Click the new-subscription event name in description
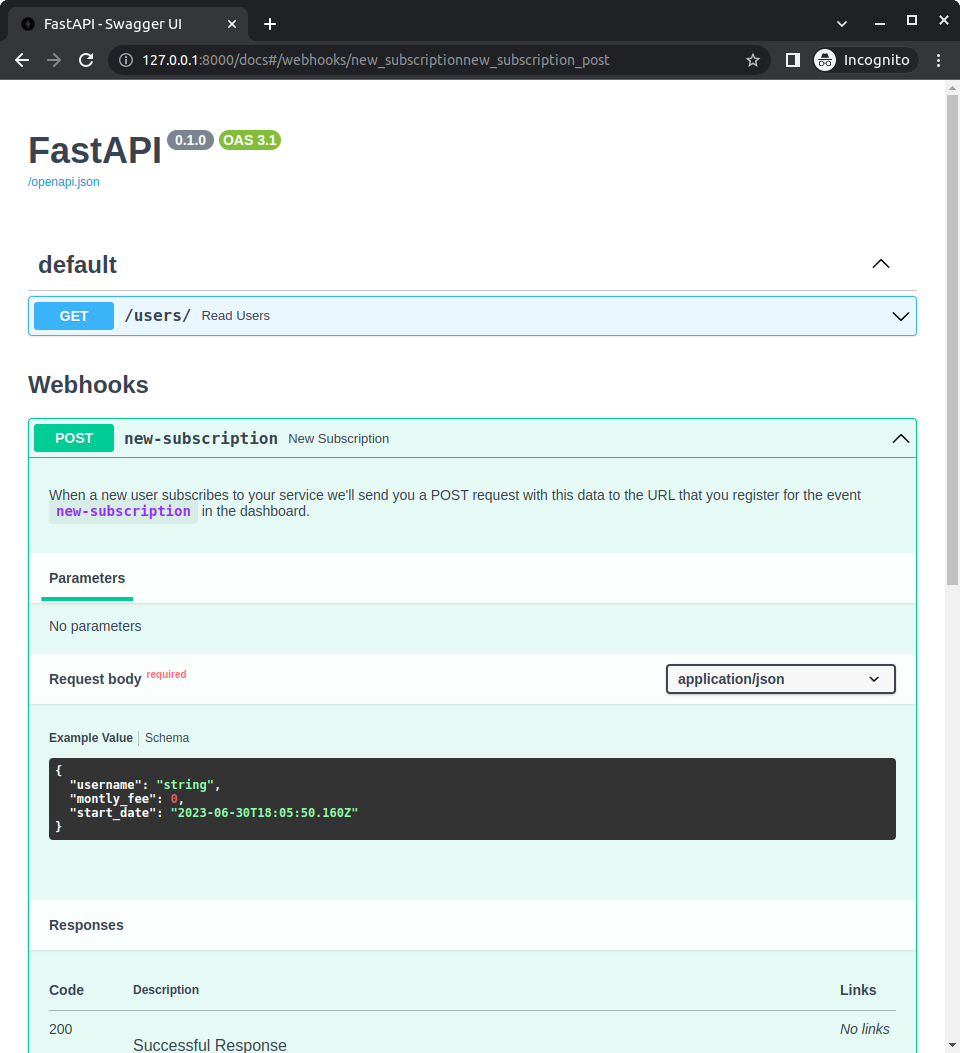The image size is (960, 1053). 122,511
